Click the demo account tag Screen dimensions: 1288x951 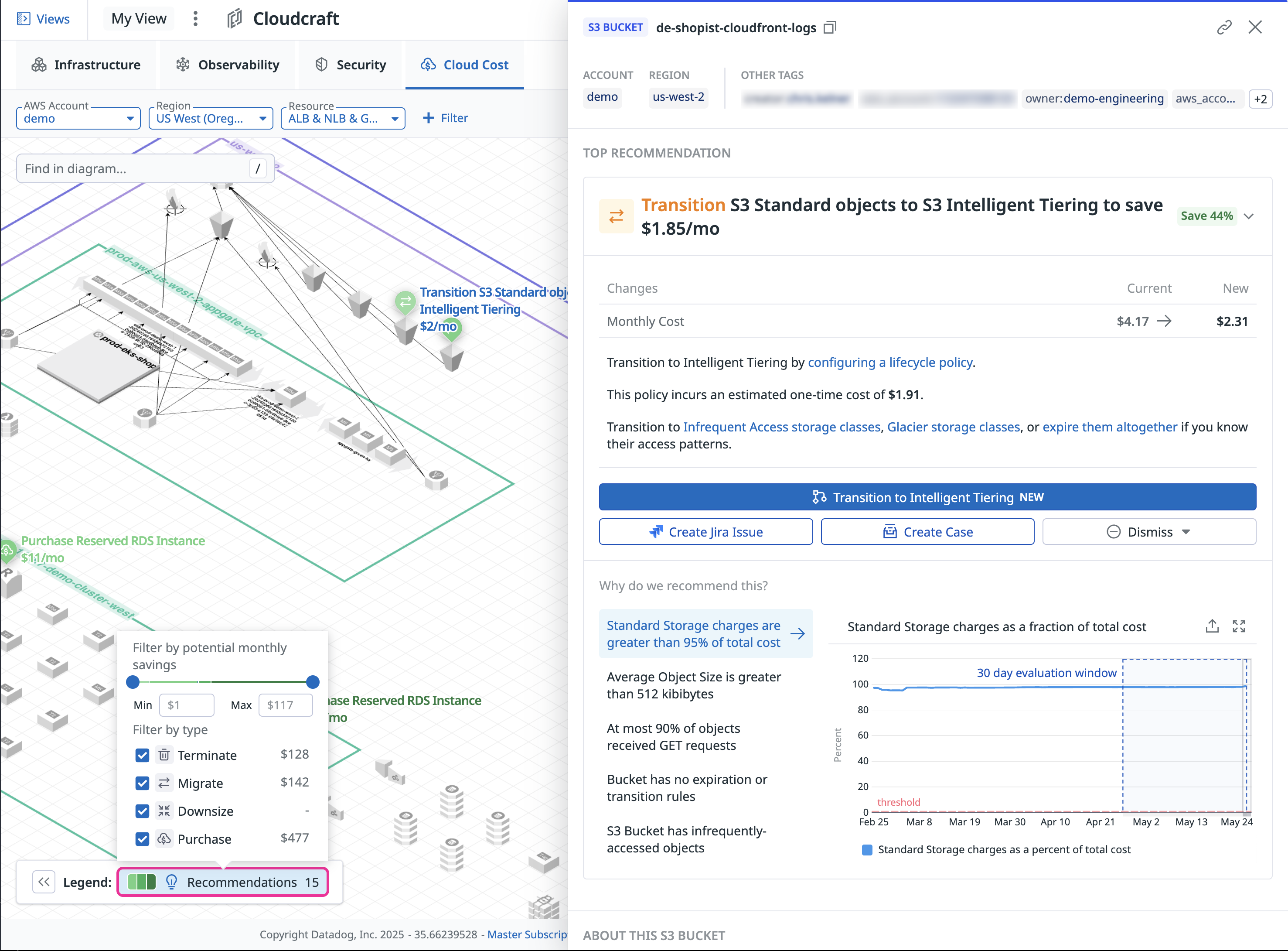tap(602, 97)
